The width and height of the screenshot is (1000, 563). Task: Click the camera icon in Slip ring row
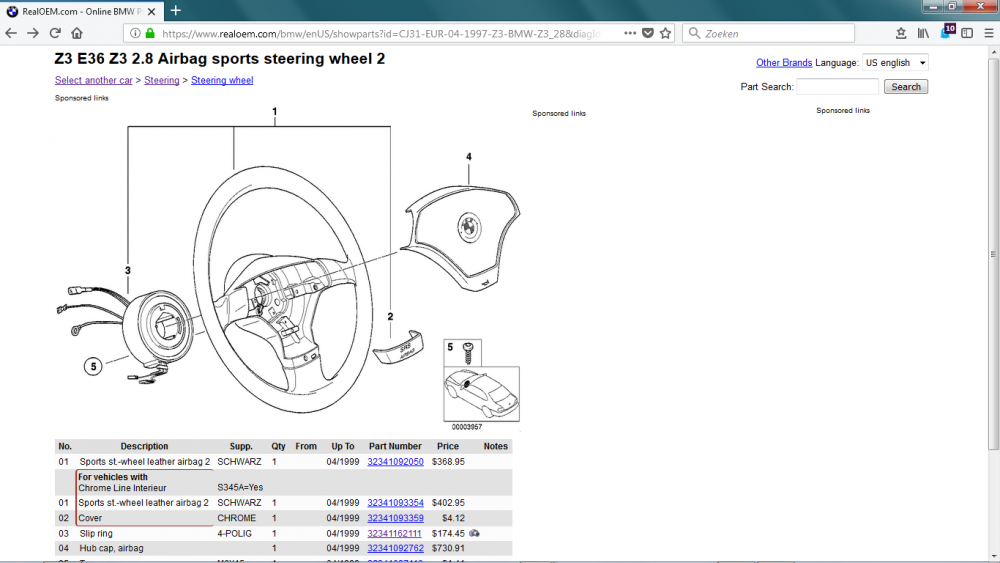click(474, 533)
